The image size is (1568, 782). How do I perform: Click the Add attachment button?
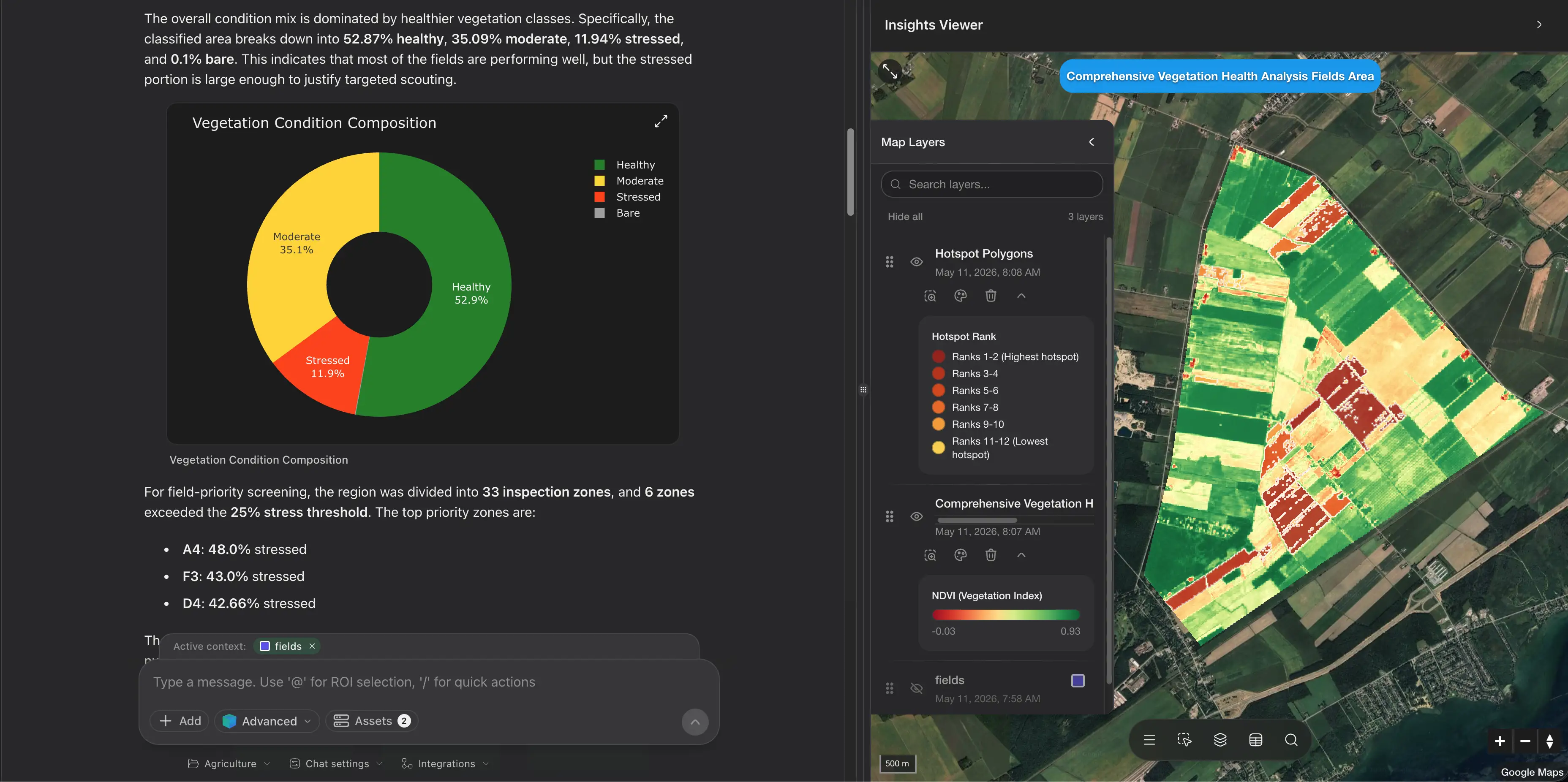tap(180, 721)
